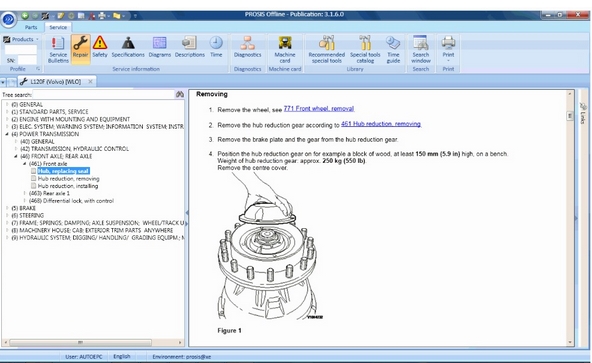This screenshot has width=592, height=363.
Task: Switch to the Service ribbon tab
Action: (58, 28)
